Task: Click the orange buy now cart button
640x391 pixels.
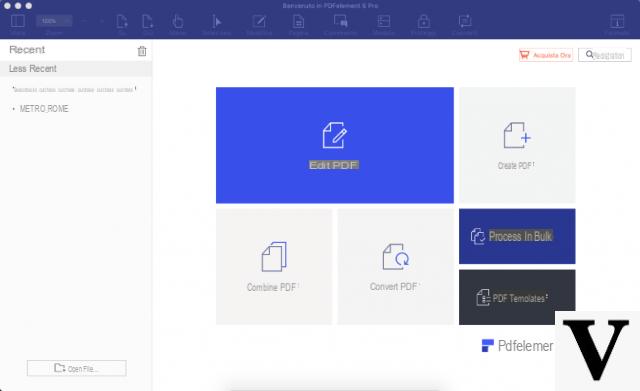Action: pos(546,55)
